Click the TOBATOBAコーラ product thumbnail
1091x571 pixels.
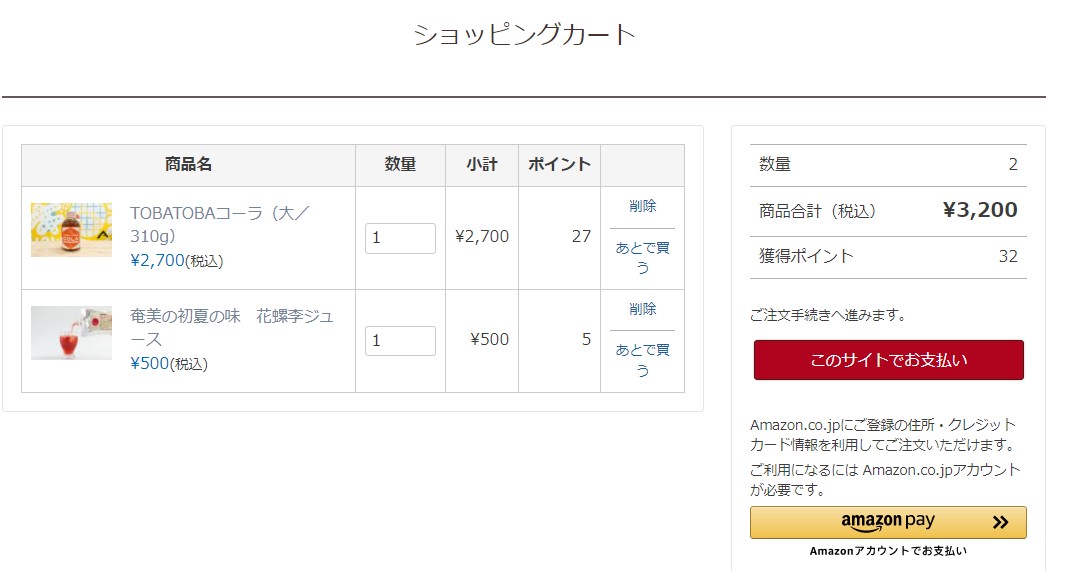71,230
